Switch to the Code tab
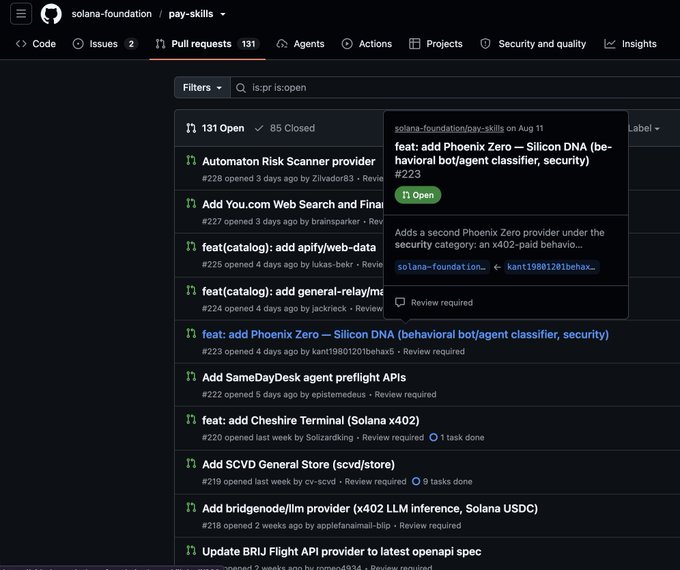This screenshot has height=570, width=680. (x=36, y=44)
